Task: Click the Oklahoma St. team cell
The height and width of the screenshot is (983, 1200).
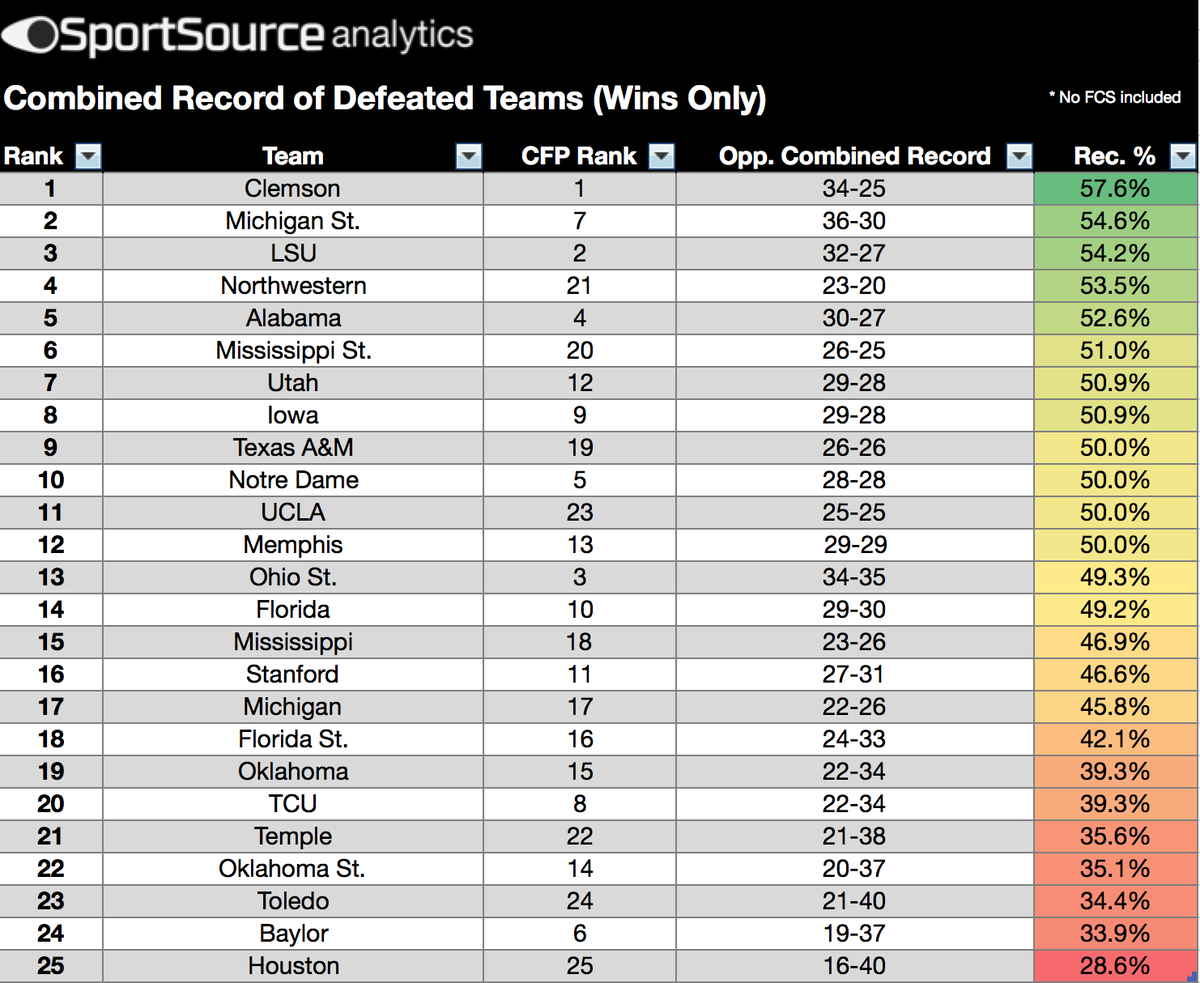Action: coord(292,869)
